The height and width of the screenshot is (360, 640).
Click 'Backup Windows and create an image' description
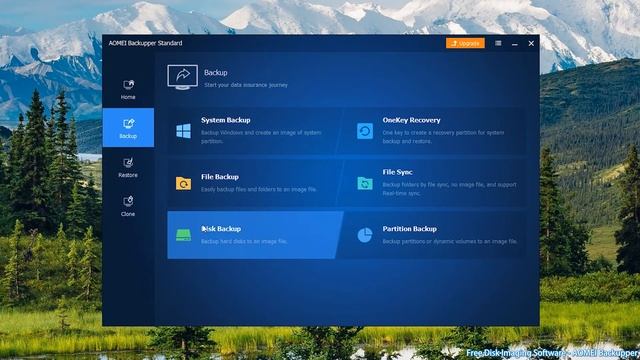pos(261,137)
